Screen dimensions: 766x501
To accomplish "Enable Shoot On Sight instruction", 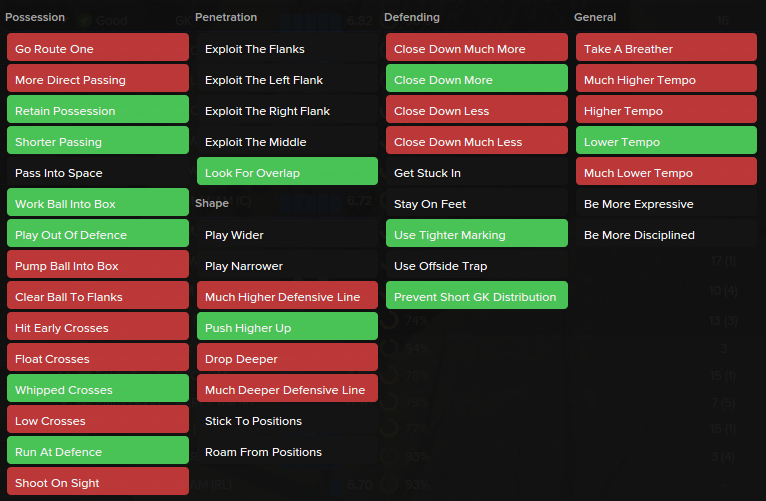I will [x=97, y=483].
